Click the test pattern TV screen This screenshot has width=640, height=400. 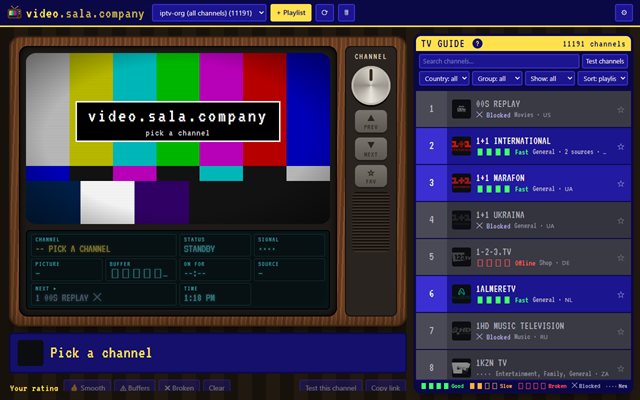click(178, 138)
